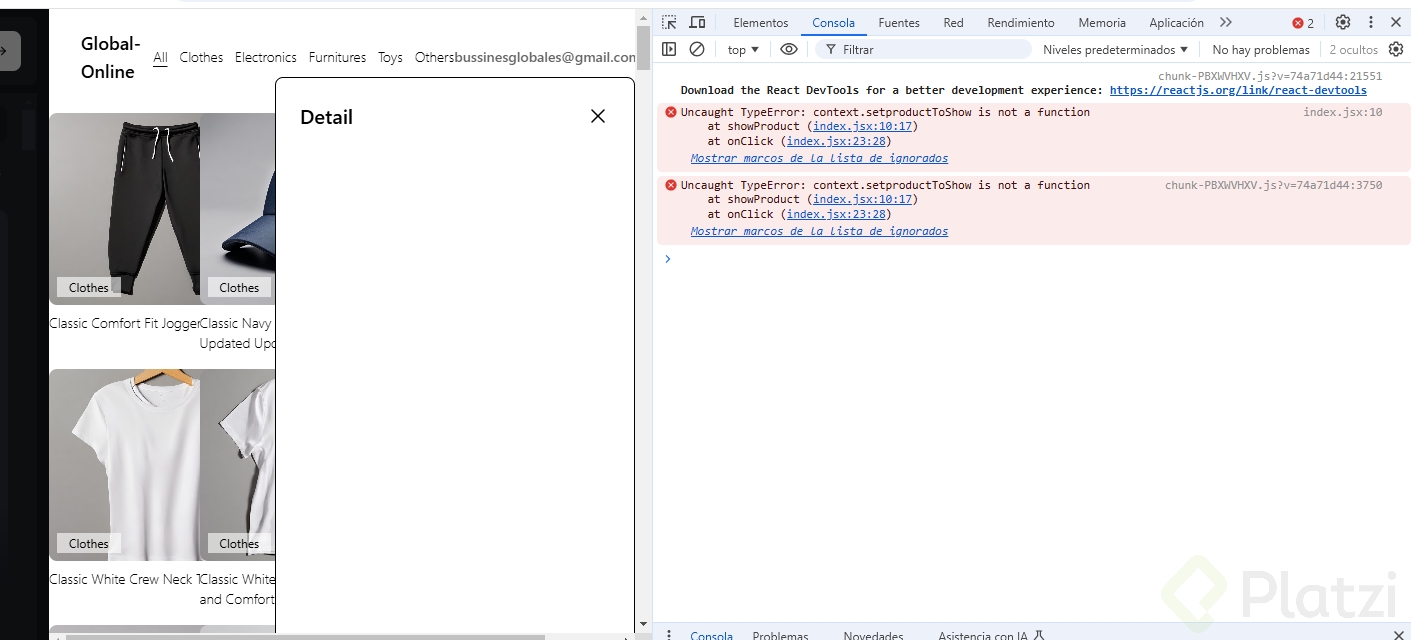Open the Asistencia con IA drawer tab
1411x640 pixels.
coord(990,635)
